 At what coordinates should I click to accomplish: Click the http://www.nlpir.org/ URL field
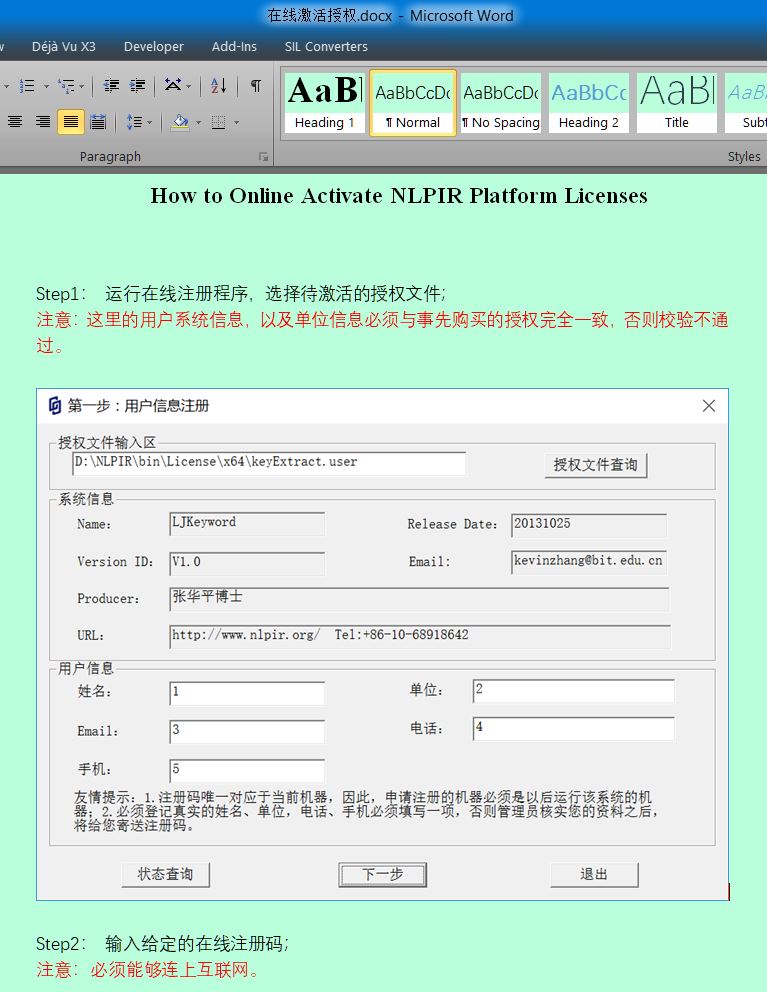[x=420, y=636]
